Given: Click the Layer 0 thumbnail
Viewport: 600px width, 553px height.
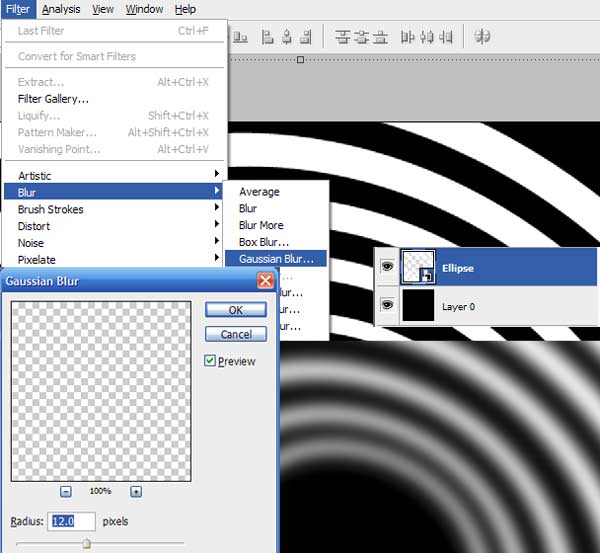Looking at the screenshot, I should [x=418, y=305].
